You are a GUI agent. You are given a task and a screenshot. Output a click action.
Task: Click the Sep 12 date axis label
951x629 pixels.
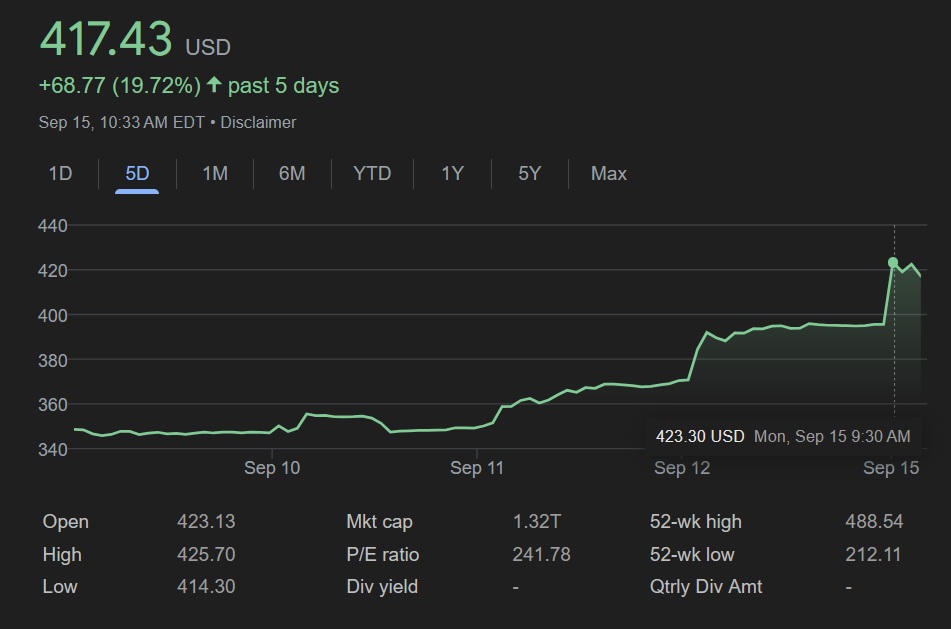682,468
